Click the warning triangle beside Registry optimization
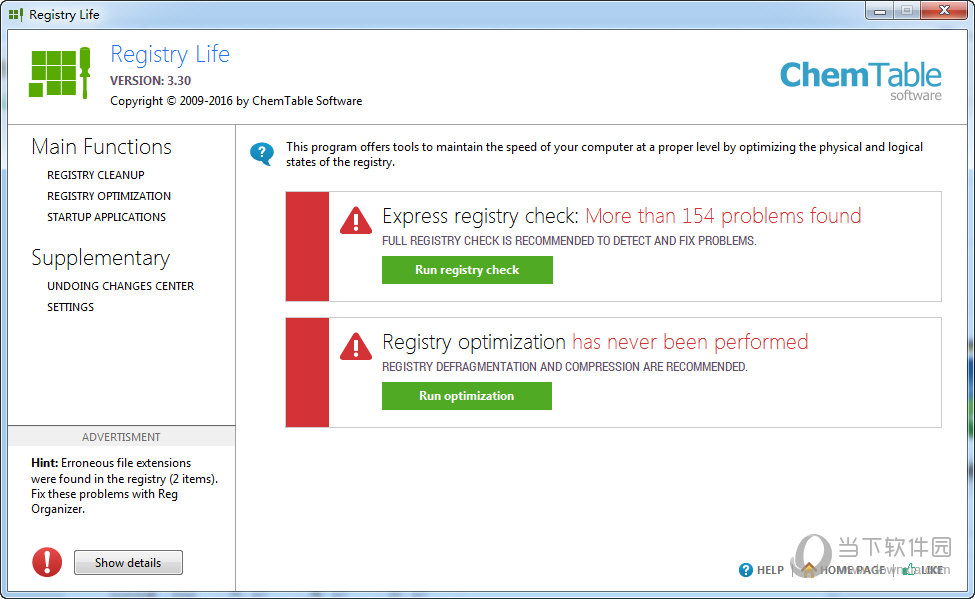 pos(356,346)
